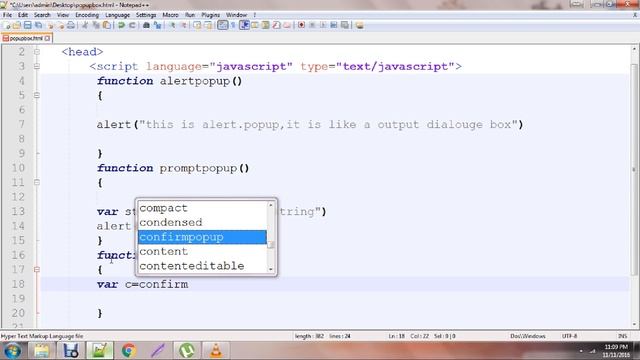Screen dimensions: 640x360
Task: Start macro recording with red Record icon
Action: tap(301, 25)
